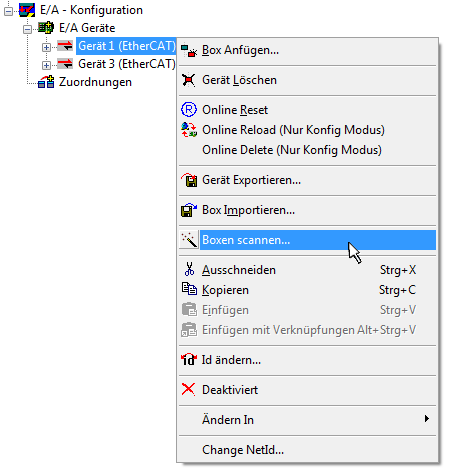This screenshot has height=472, width=450.
Task: Select Zuordnungen in the tree
Action: [x=95, y=82]
